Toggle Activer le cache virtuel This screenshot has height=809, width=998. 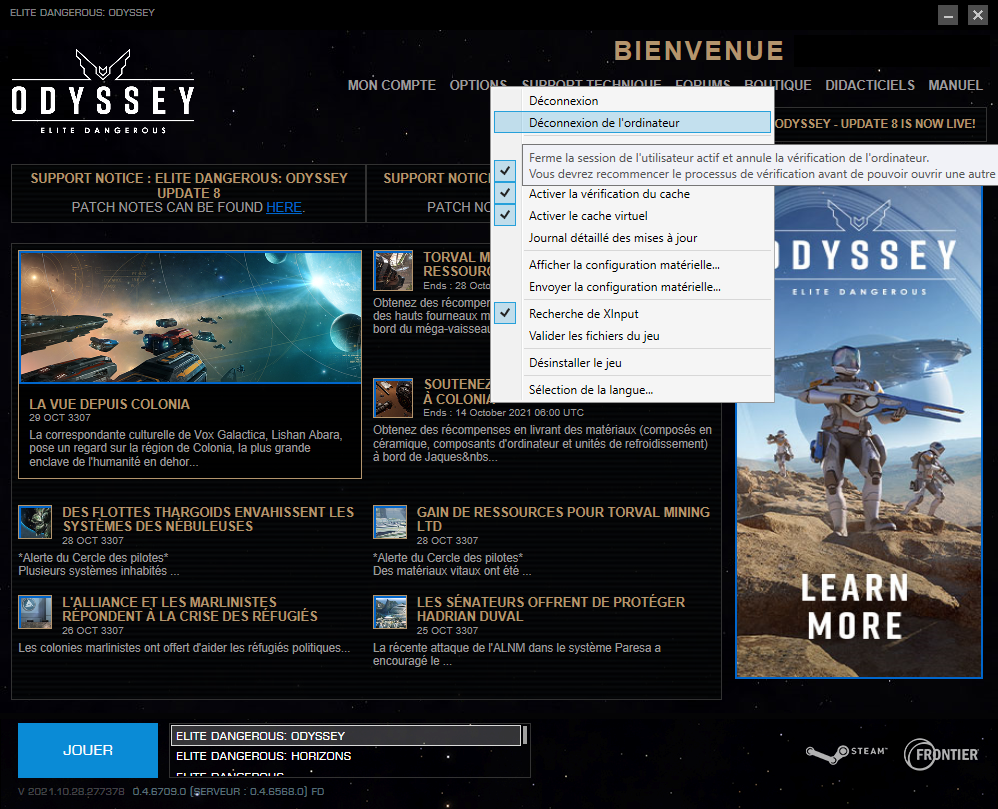(633, 216)
